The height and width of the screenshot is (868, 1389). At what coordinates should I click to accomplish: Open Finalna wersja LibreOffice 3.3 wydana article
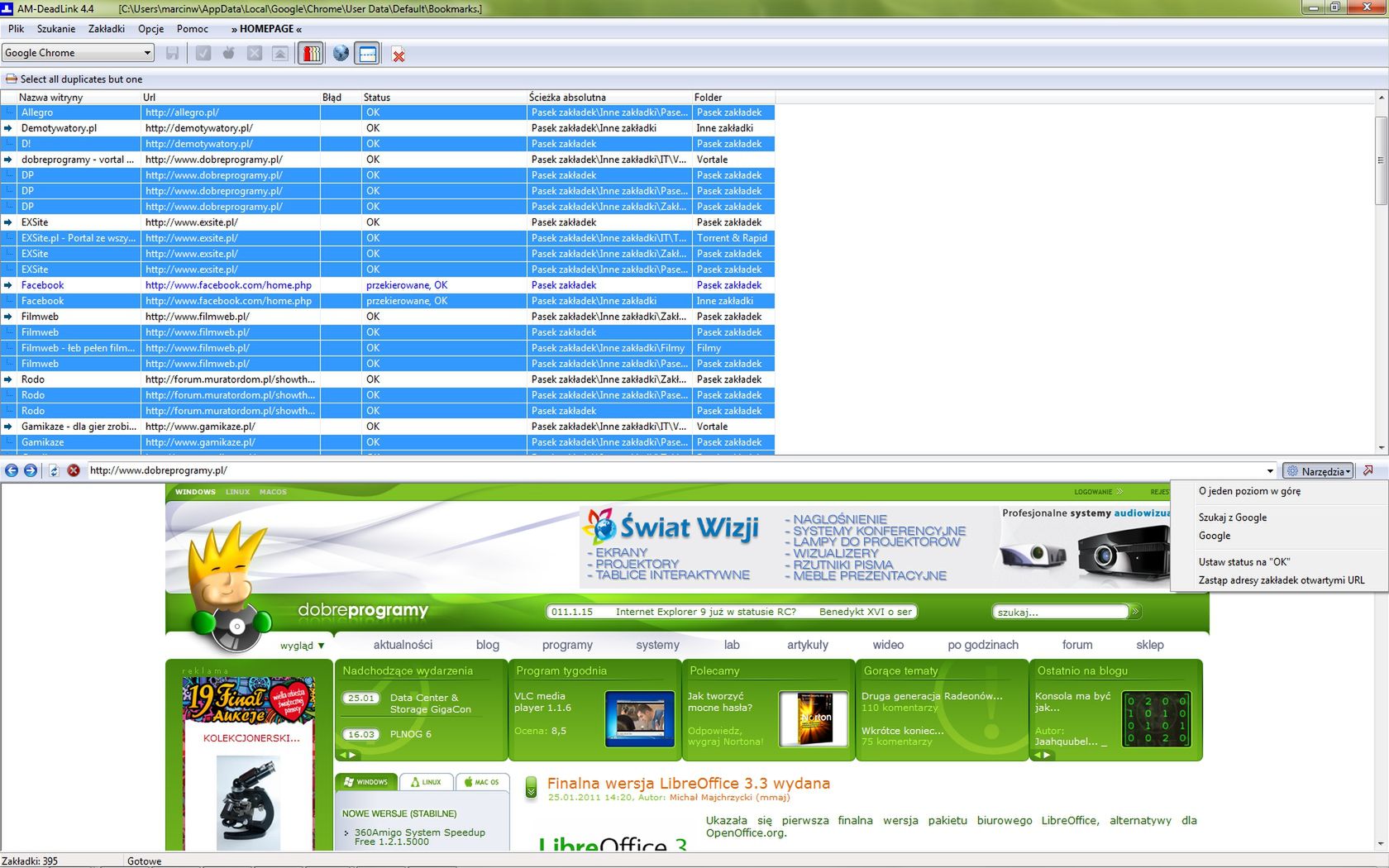pyautogui.click(x=688, y=783)
